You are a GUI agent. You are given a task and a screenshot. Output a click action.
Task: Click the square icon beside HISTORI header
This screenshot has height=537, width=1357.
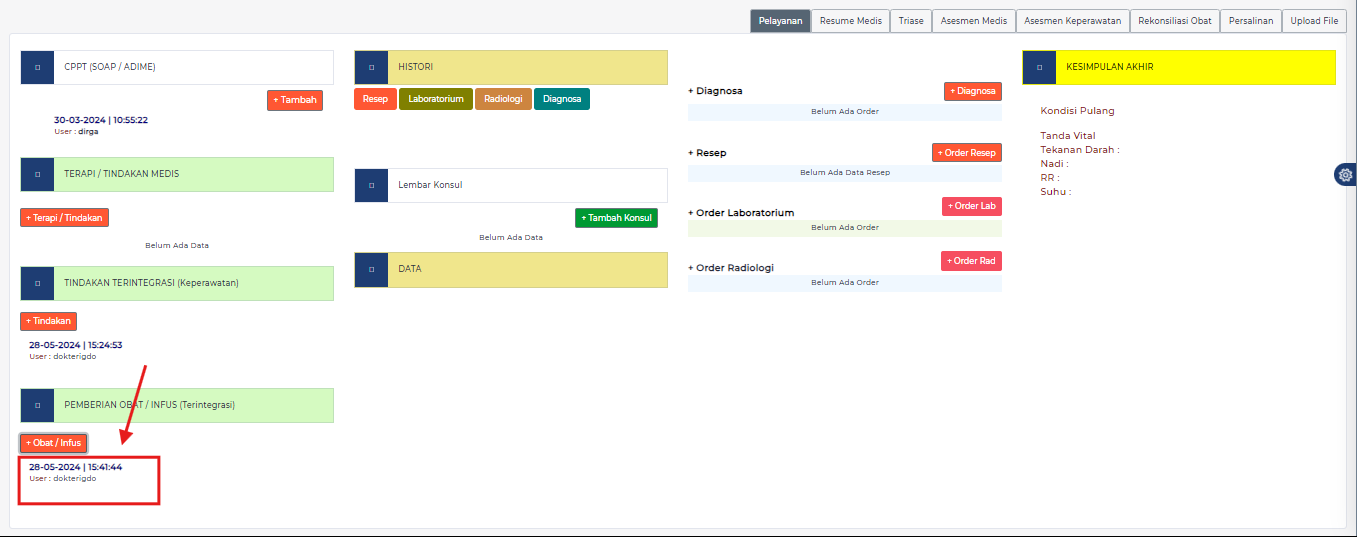[x=371, y=67]
